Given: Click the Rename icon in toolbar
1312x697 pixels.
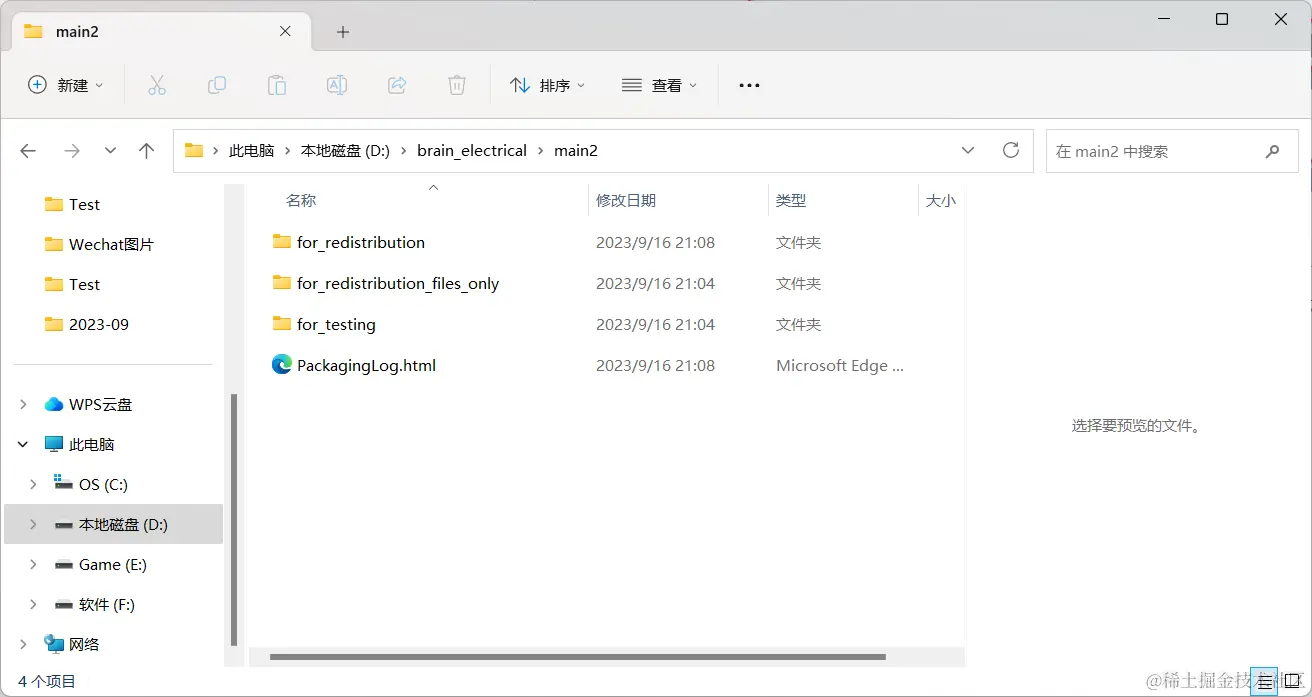Looking at the screenshot, I should 337,85.
